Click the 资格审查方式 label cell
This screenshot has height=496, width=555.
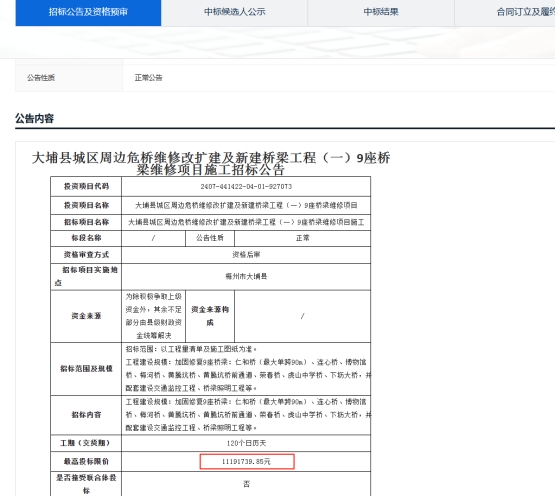[86, 255]
